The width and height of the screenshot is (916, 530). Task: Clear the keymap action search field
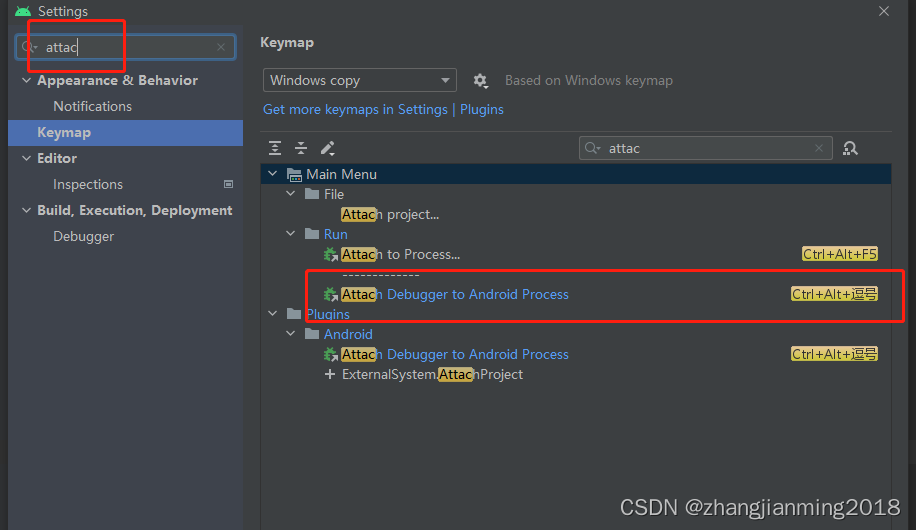819,148
